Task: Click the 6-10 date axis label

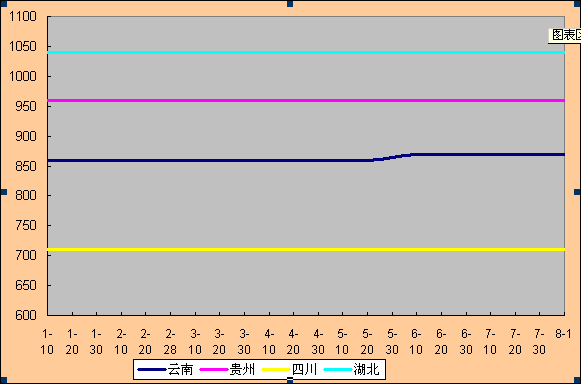Action: click(416, 342)
